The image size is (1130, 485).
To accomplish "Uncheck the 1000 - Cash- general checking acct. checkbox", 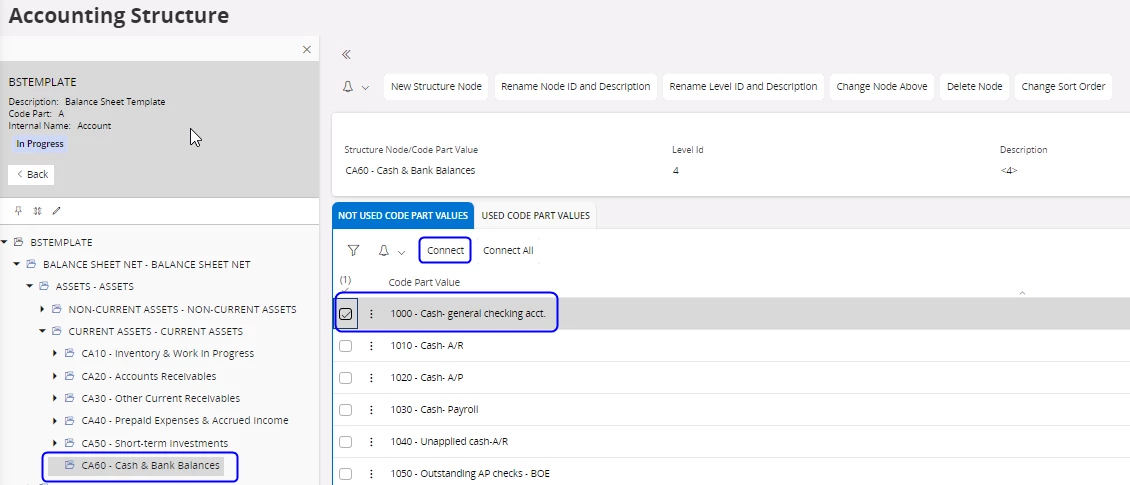I will tap(346, 314).
